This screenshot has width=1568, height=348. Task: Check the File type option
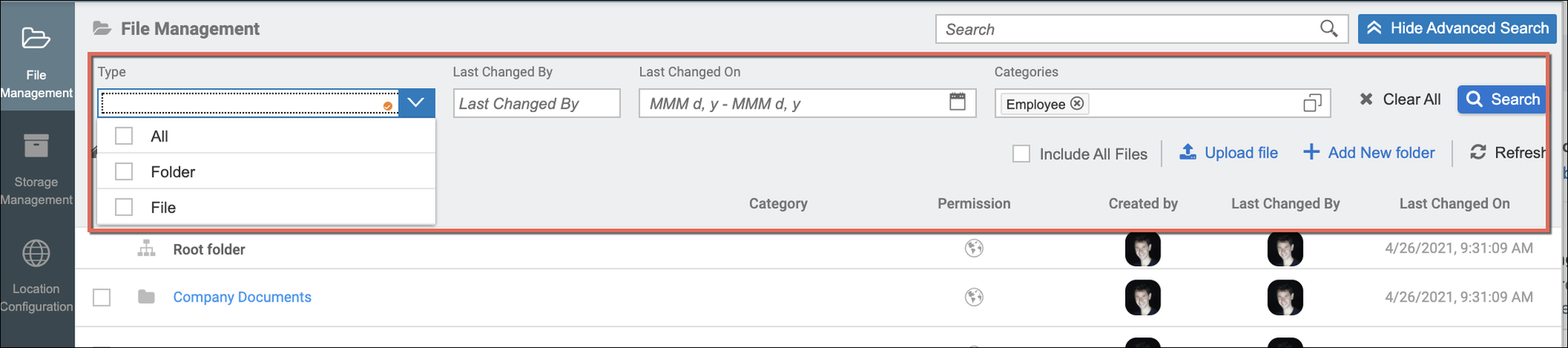[x=124, y=207]
